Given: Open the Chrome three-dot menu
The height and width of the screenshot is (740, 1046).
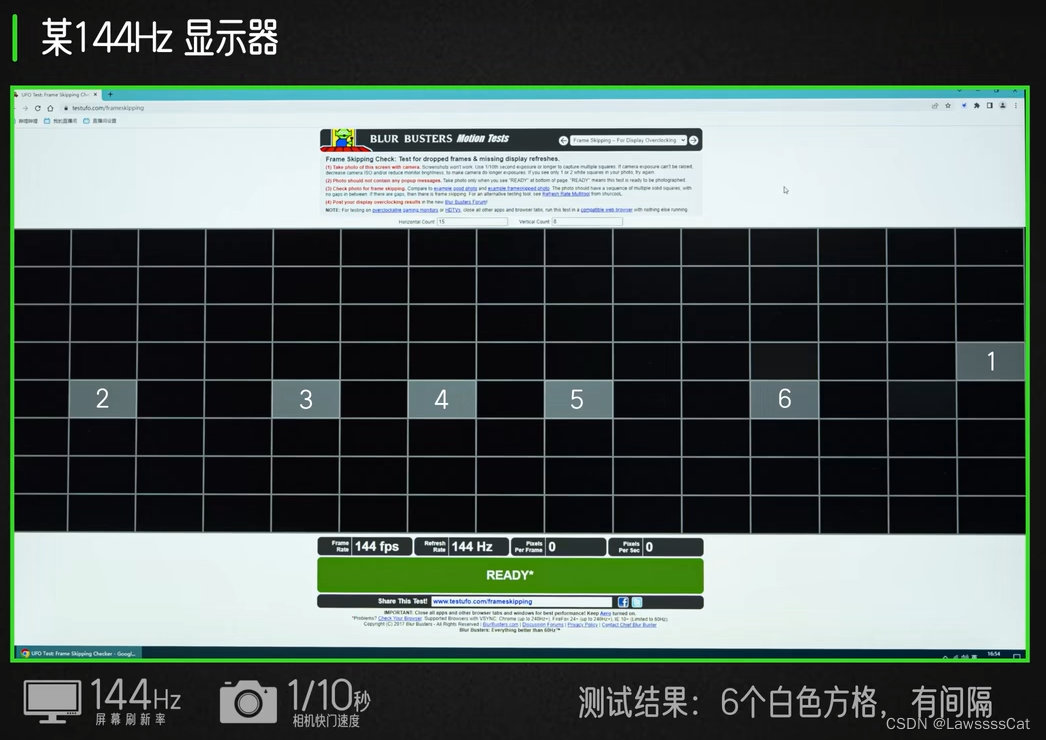Looking at the screenshot, I should pos(1016,105).
